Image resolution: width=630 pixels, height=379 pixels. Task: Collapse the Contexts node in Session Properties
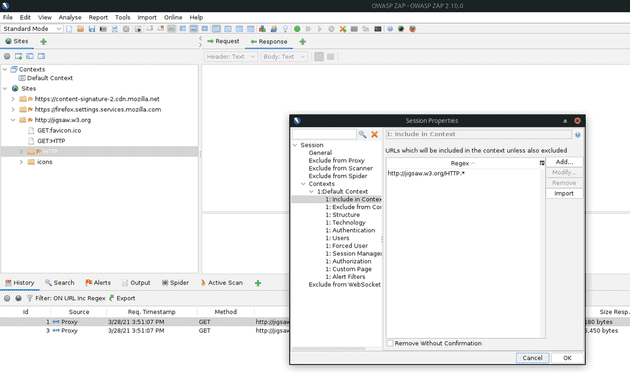coord(303,184)
